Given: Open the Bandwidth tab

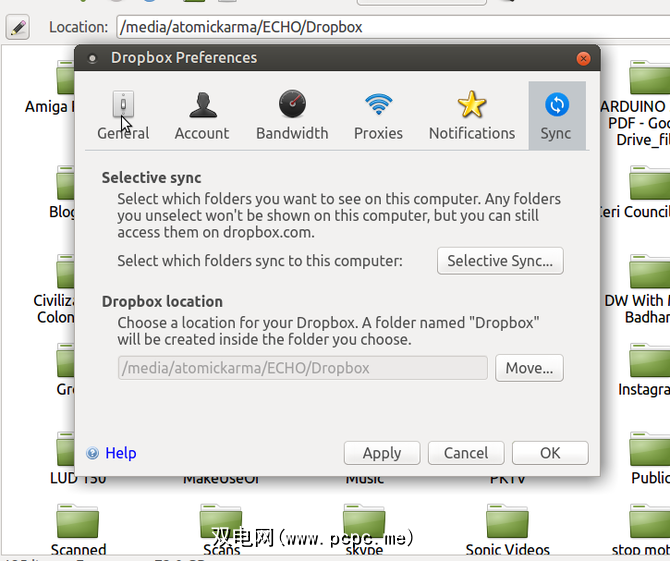Looking at the screenshot, I should tap(292, 115).
